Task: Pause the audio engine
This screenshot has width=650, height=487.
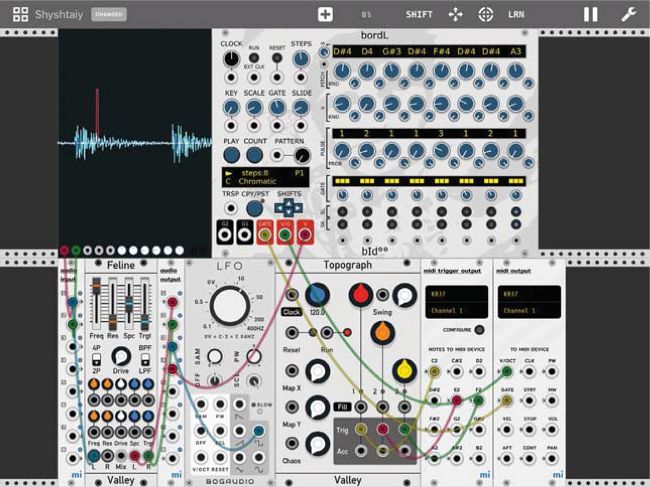Action: click(x=591, y=15)
